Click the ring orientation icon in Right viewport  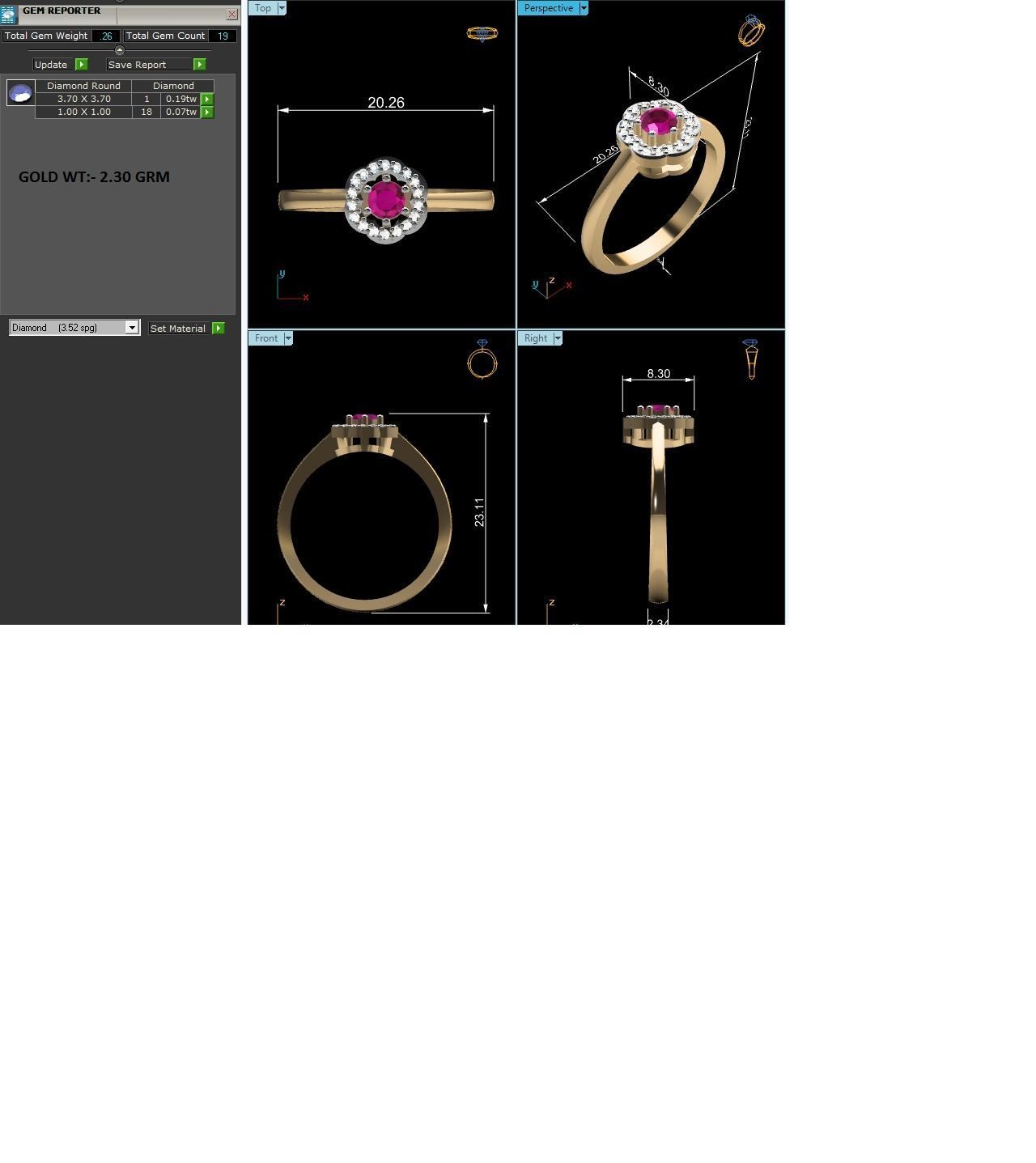[750, 359]
